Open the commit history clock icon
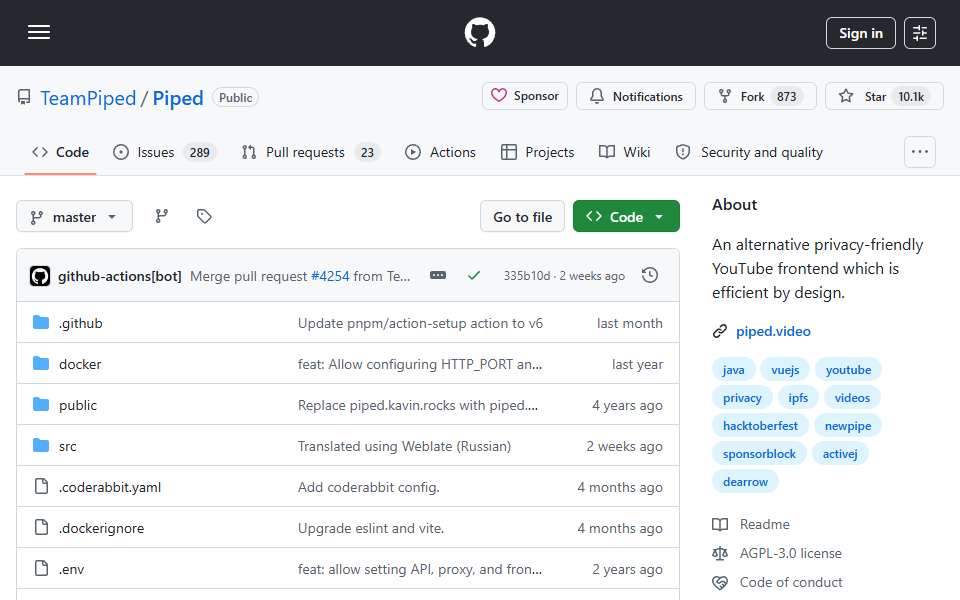This screenshot has height=600, width=960. [x=650, y=276]
